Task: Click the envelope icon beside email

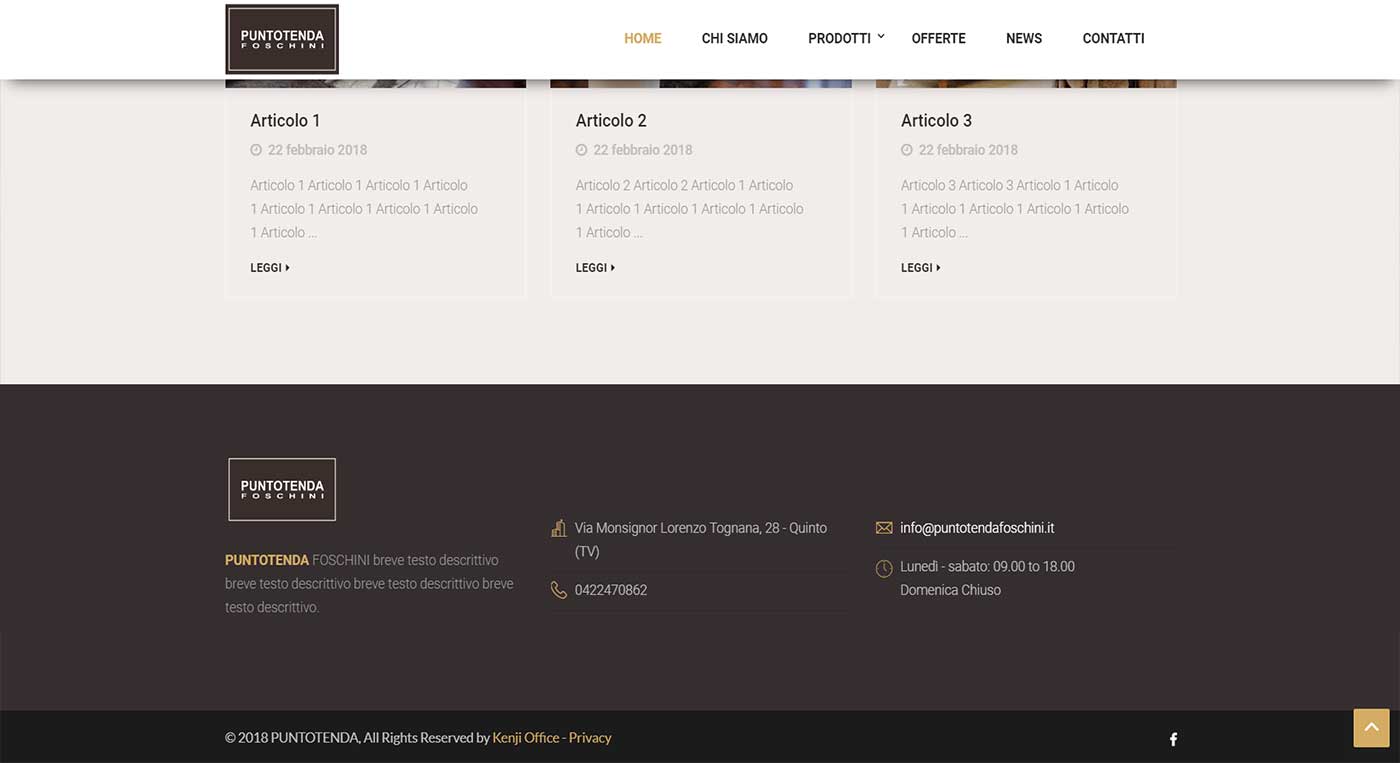Action: 884,528
